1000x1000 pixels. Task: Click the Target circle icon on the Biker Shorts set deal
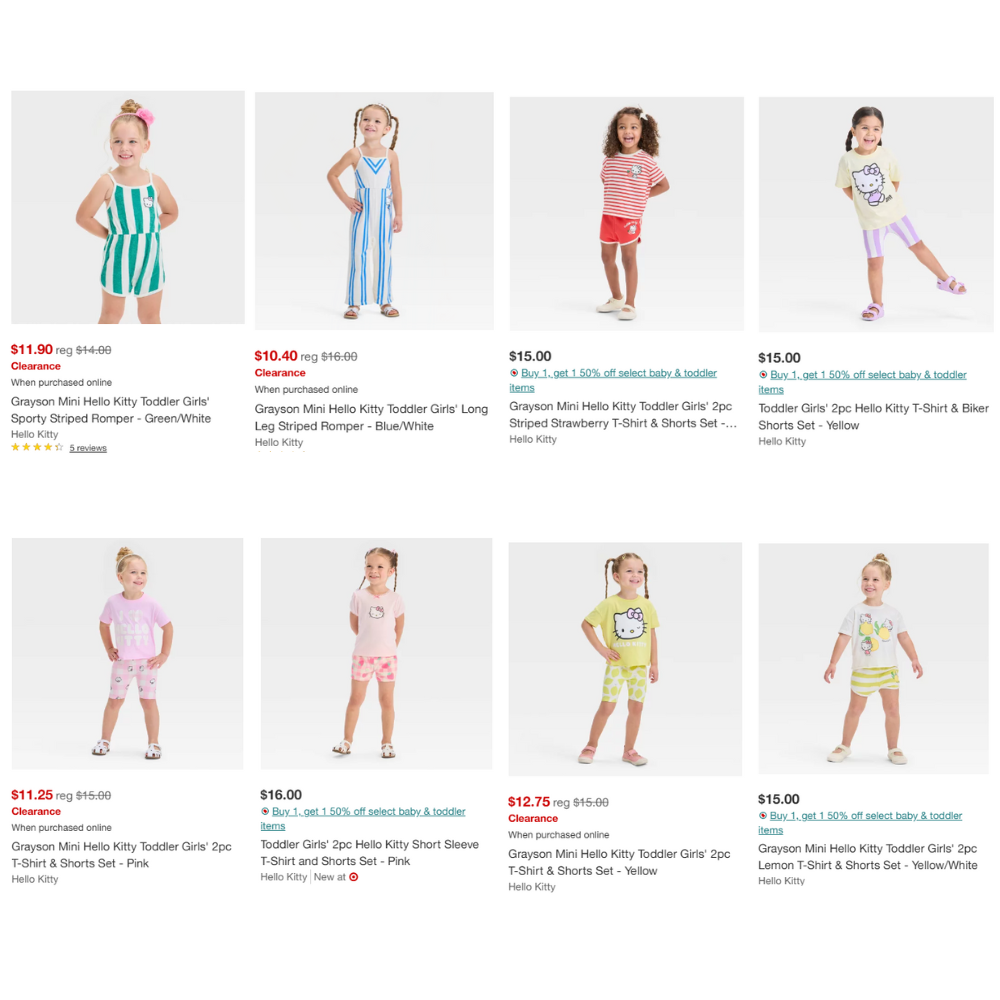click(763, 375)
